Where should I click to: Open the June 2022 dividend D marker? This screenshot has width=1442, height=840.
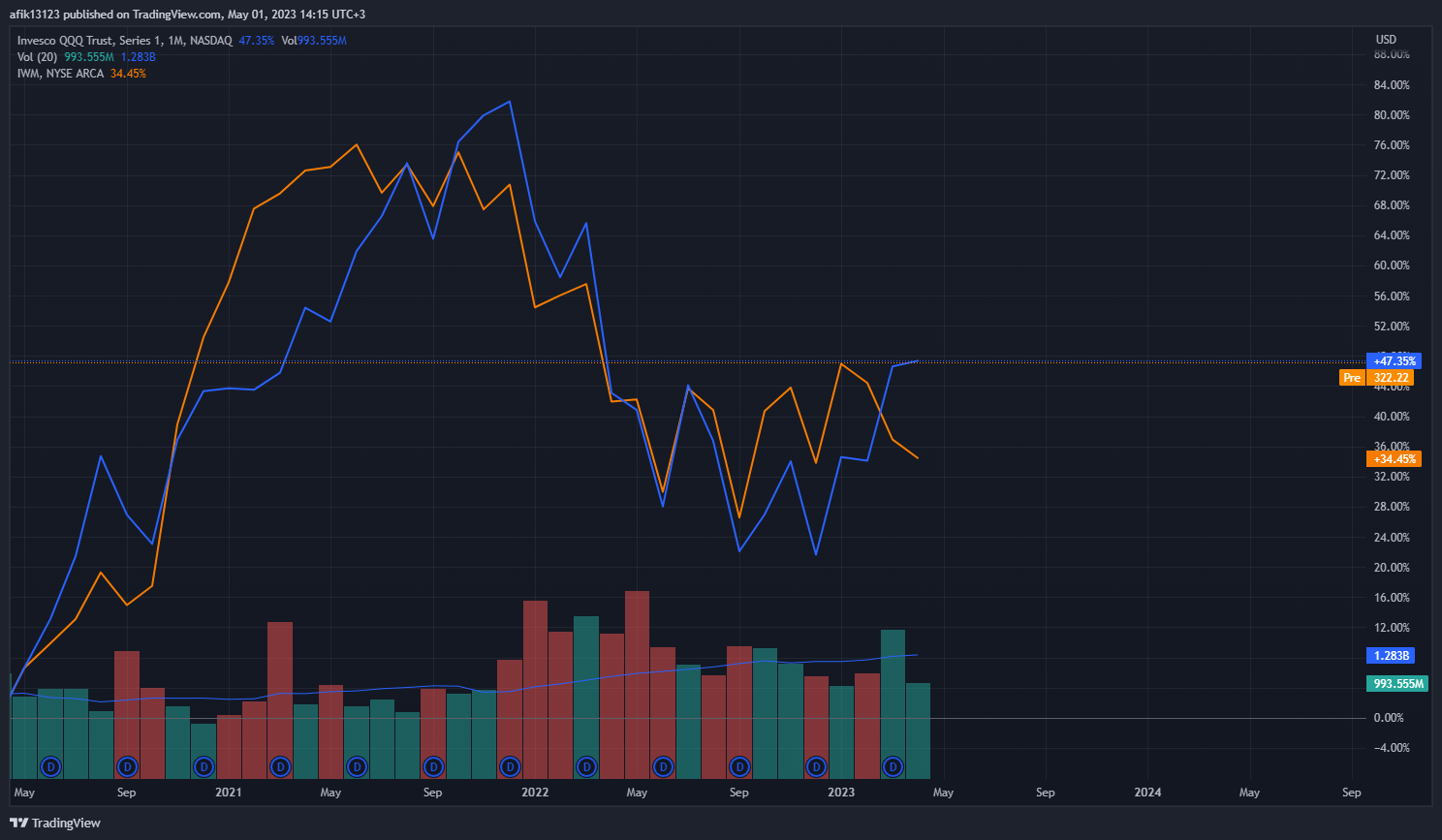click(663, 767)
